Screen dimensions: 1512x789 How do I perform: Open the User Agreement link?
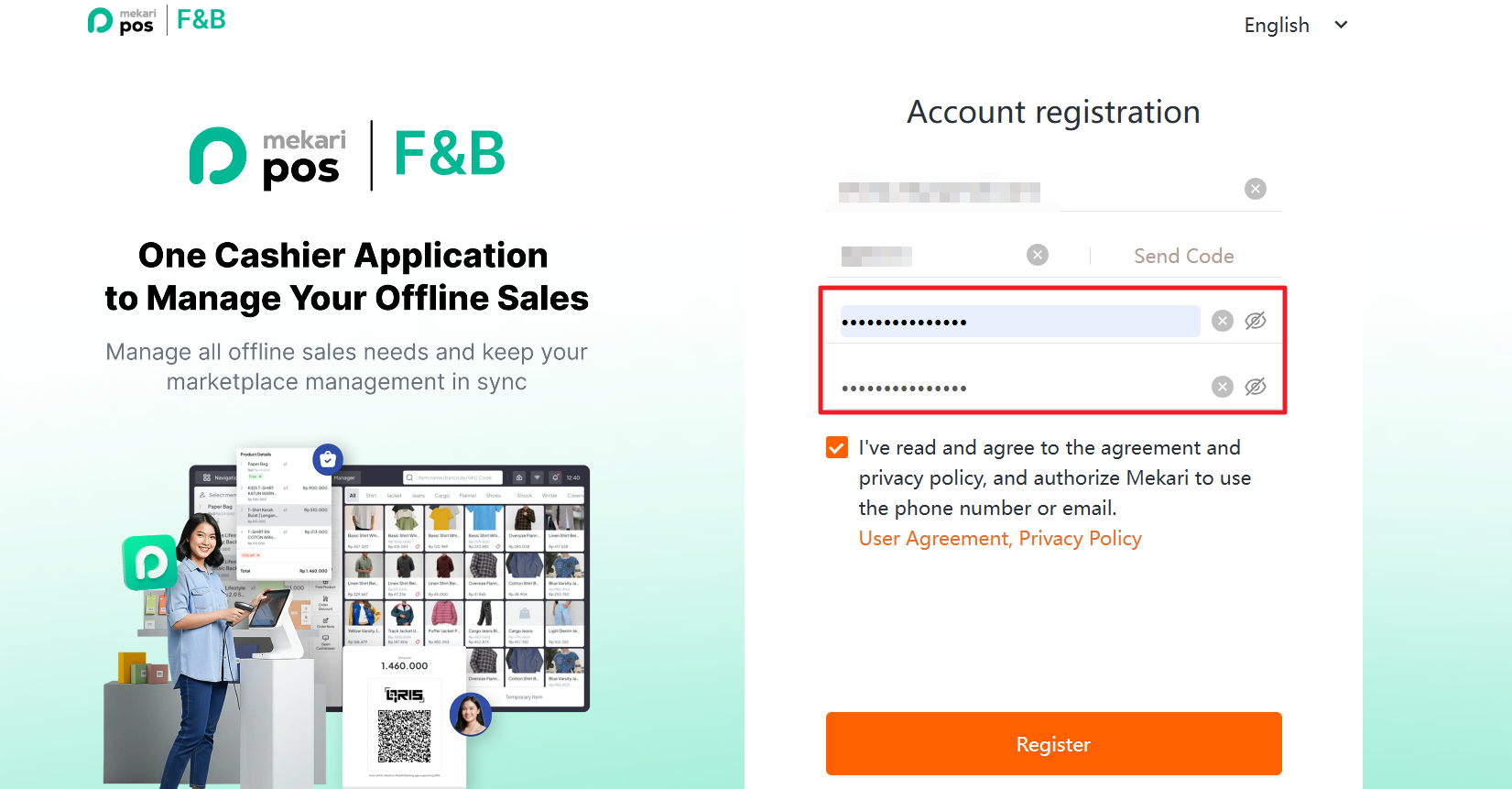(x=933, y=539)
